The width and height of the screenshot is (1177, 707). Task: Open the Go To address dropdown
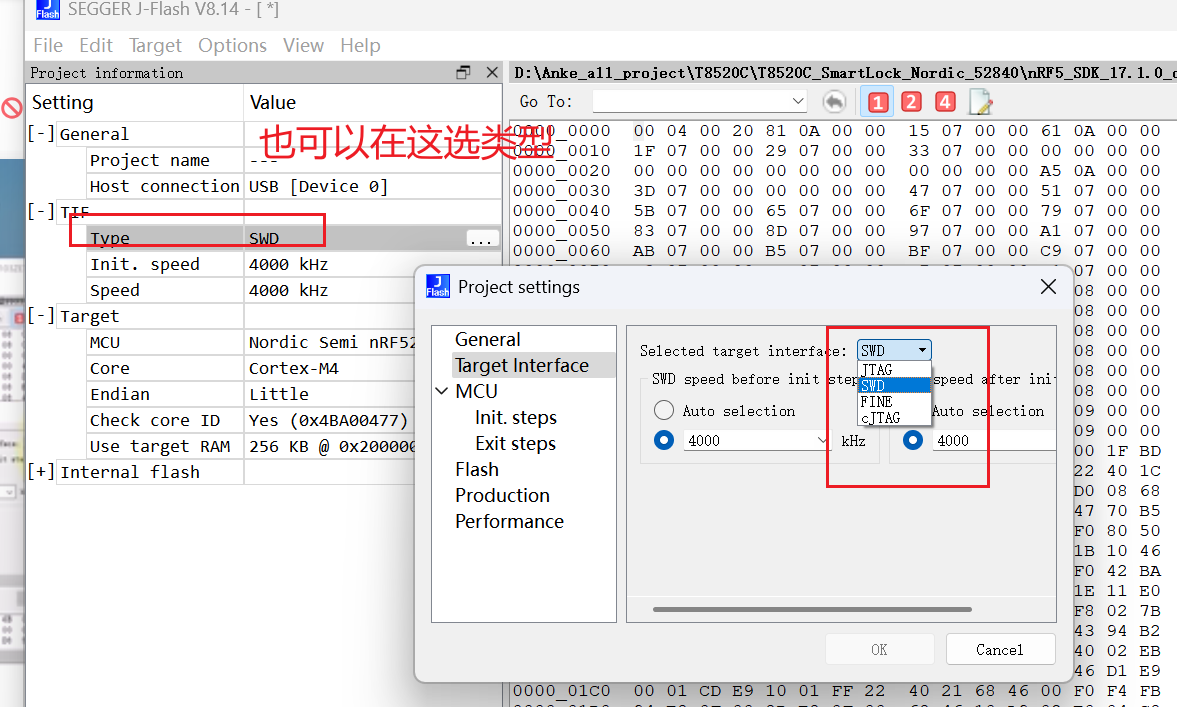click(798, 101)
